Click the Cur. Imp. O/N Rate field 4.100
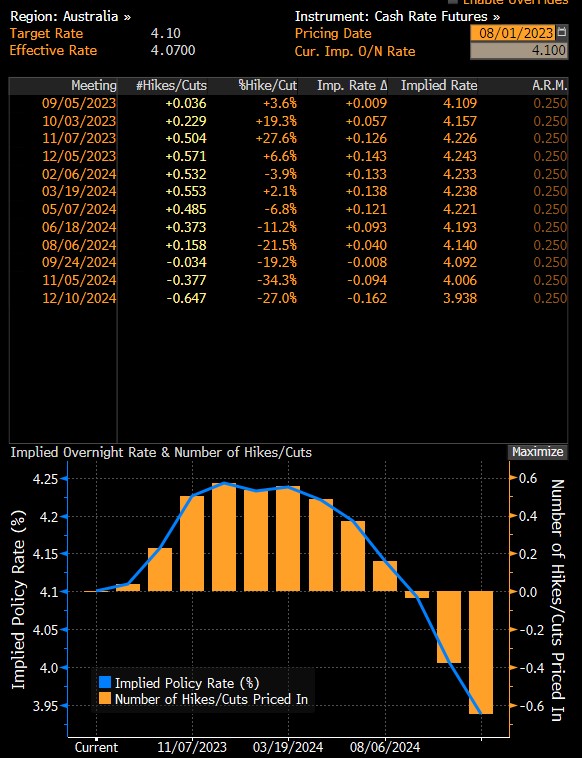The image size is (582, 758). (x=518, y=50)
